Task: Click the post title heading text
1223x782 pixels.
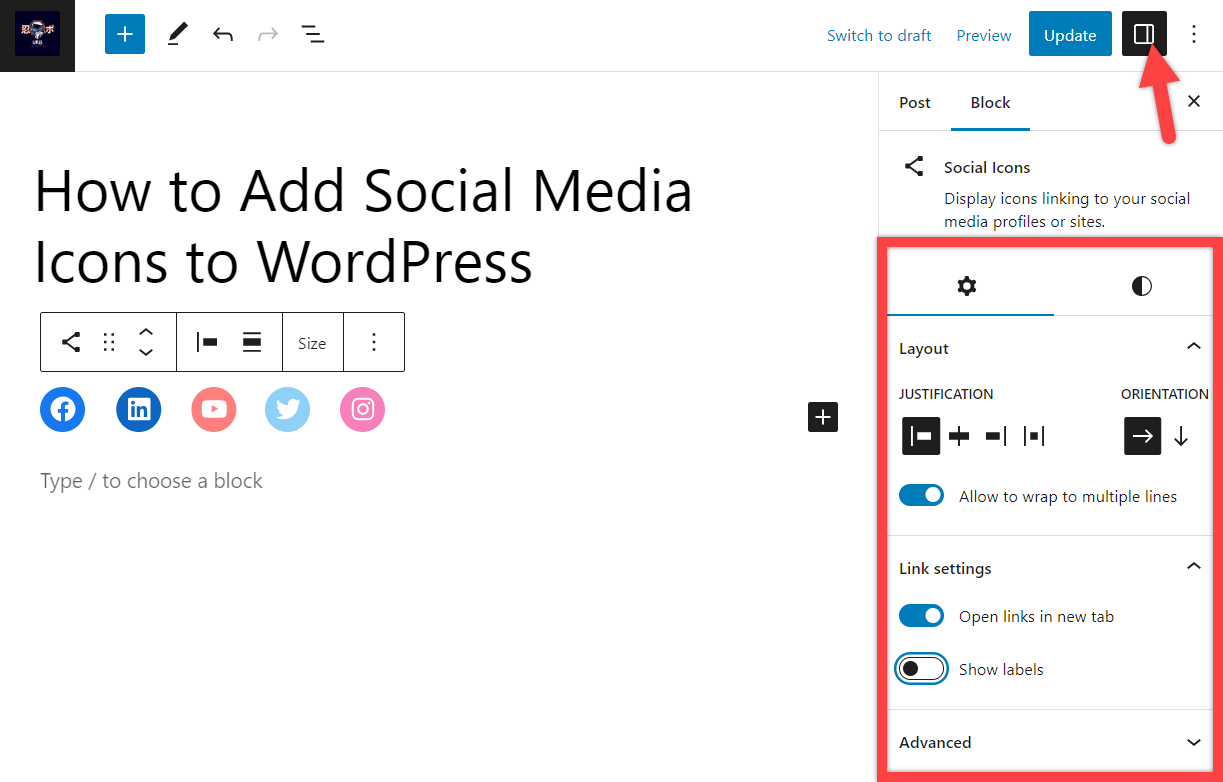Action: (x=364, y=226)
